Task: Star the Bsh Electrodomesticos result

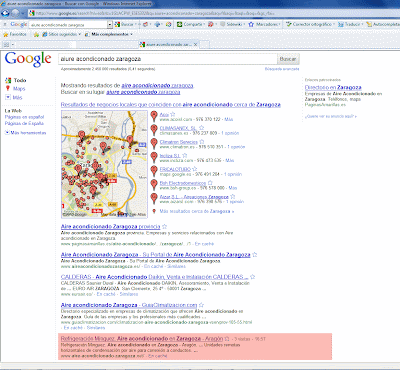Action: pyautogui.click(x=210, y=183)
